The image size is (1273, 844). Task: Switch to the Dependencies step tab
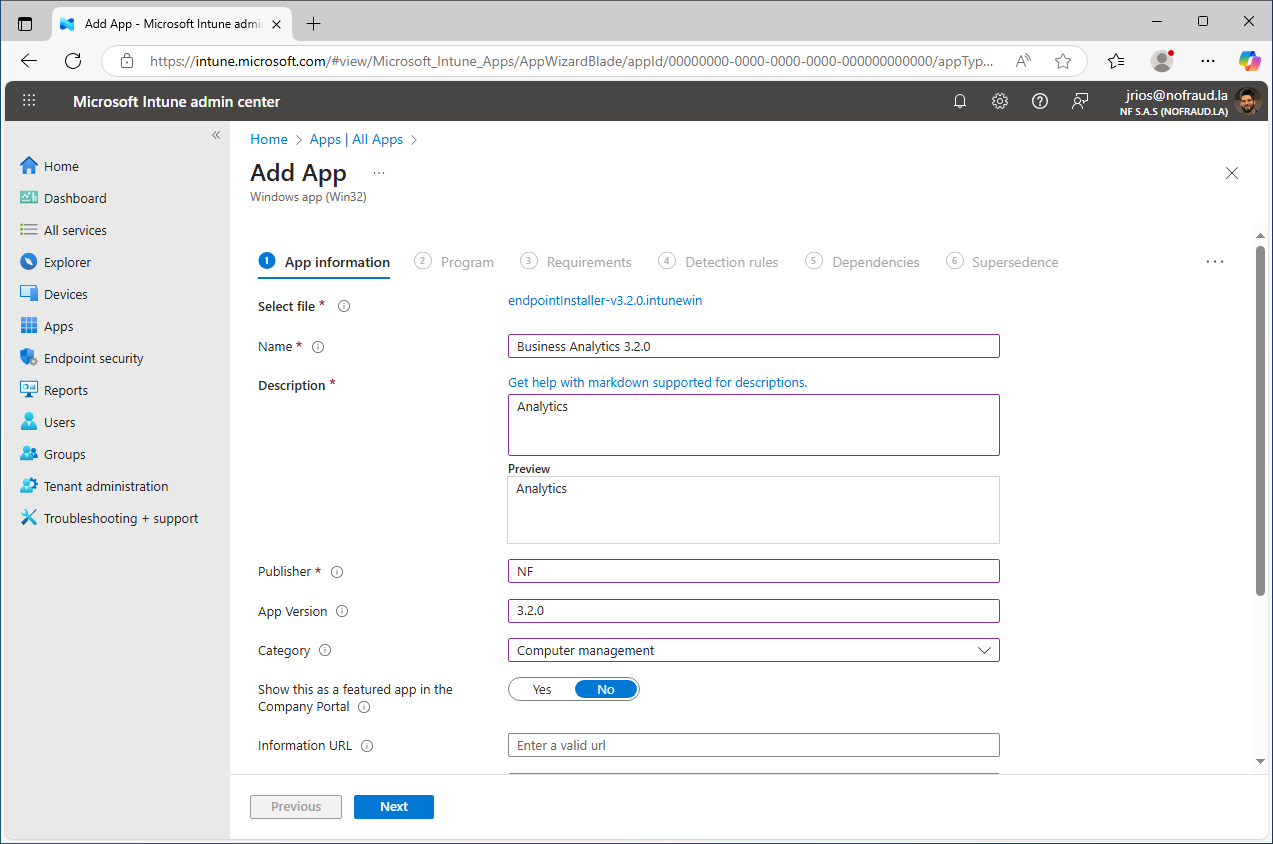(x=862, y=262)
